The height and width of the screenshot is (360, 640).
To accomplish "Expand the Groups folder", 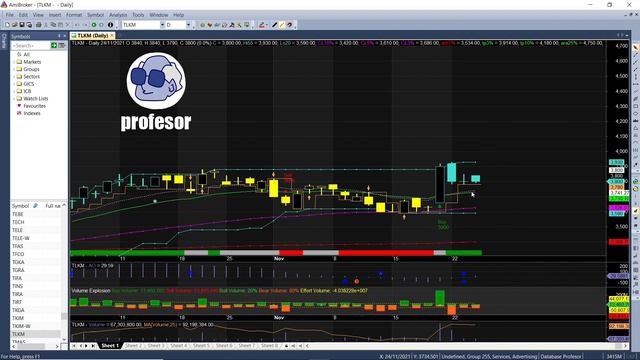I will coord(14,69).
